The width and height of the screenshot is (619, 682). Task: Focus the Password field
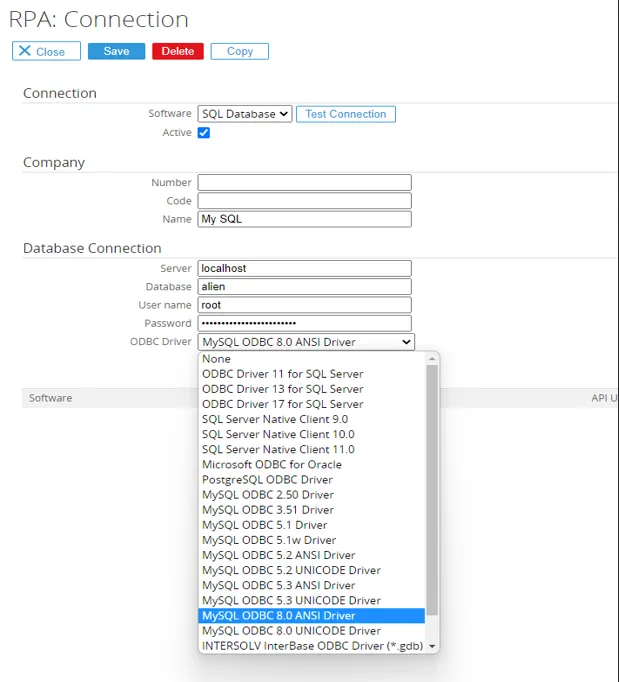[x=304, y=323]
